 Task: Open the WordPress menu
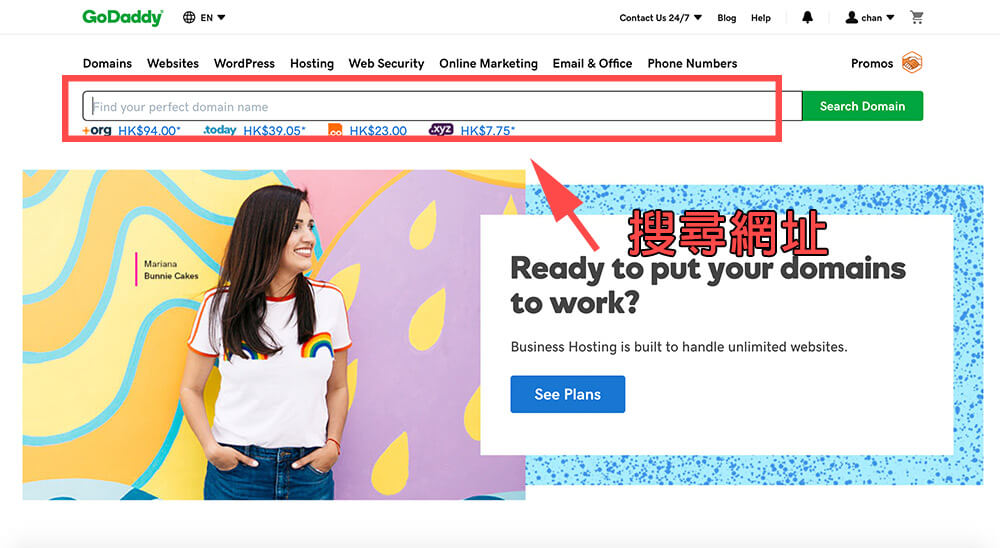(244, 63)
